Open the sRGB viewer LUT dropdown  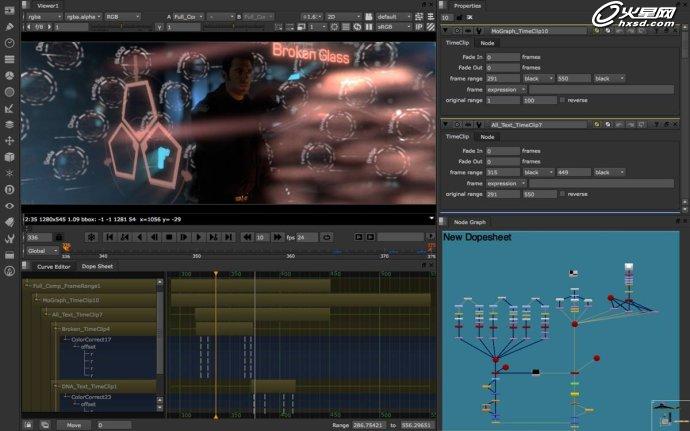coord(393,27)
